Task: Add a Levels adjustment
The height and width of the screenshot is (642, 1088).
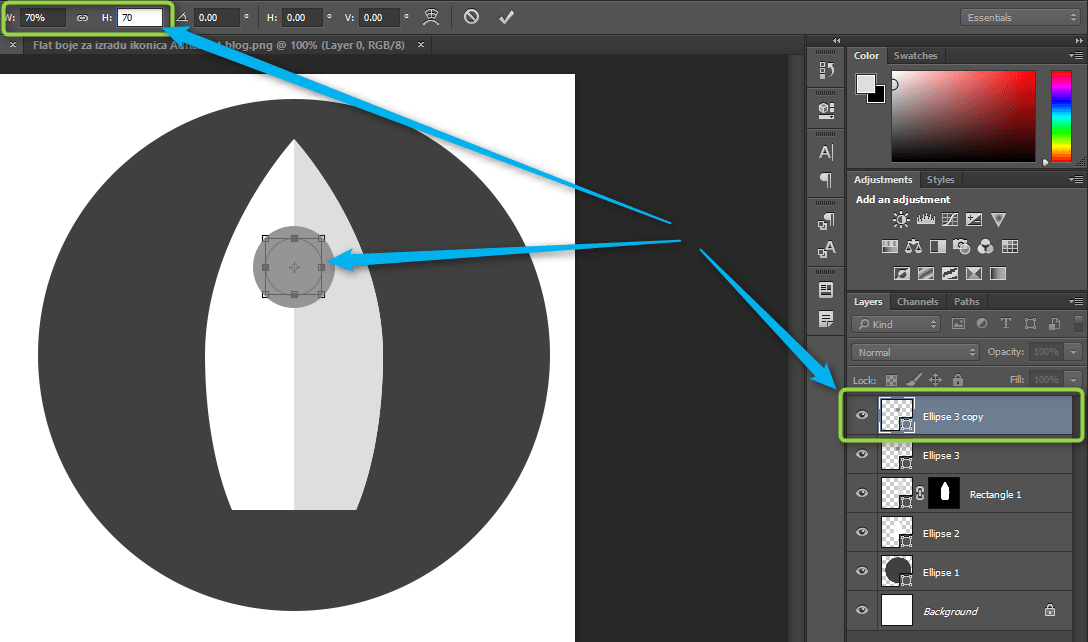Action: [926, 220]
